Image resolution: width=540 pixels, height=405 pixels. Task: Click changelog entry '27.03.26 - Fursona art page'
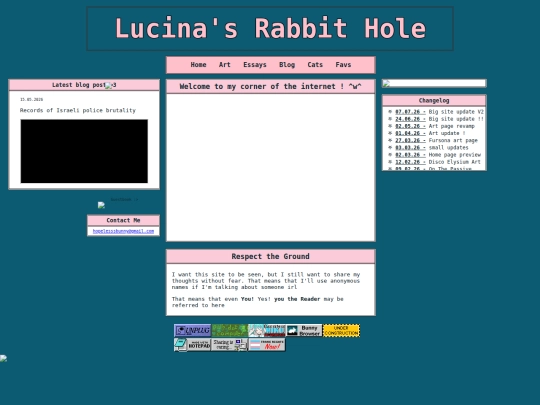click(x=436, y=141)
